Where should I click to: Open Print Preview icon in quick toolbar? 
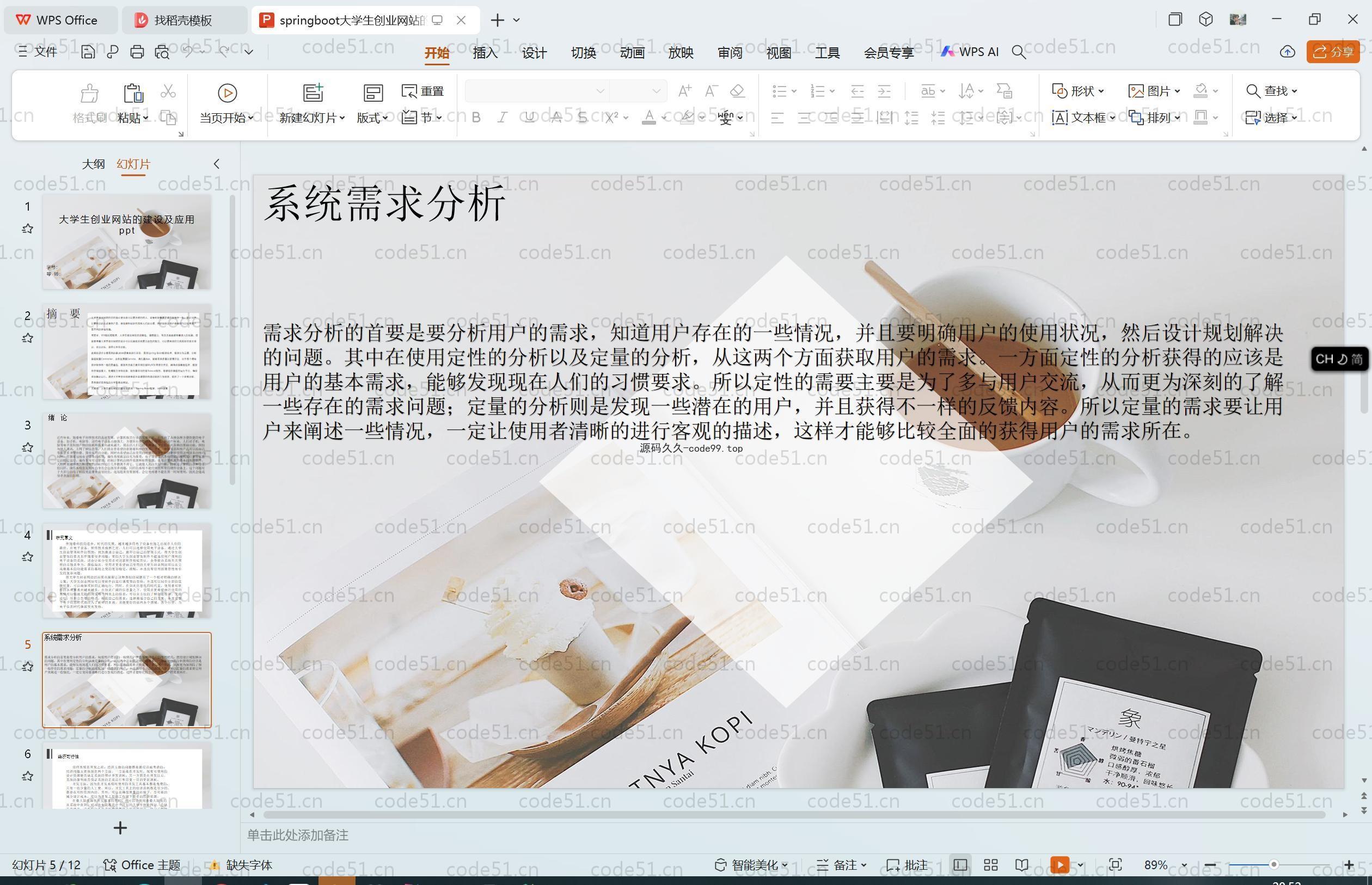(x=162, y=52)
